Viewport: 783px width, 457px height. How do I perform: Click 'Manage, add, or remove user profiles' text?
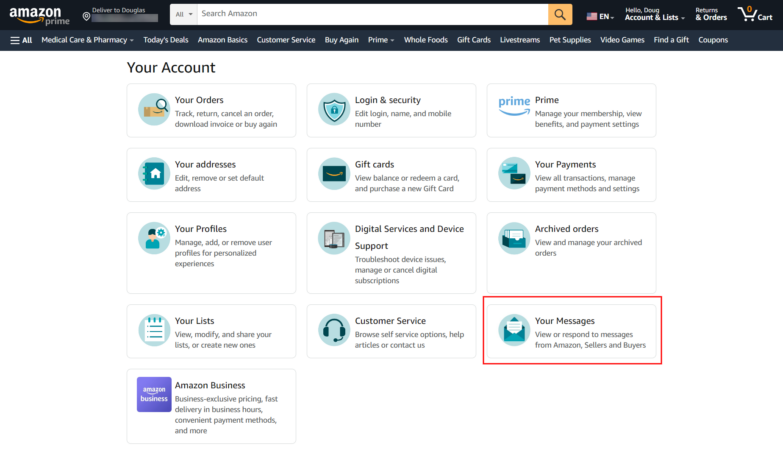[x=223, y=253]
